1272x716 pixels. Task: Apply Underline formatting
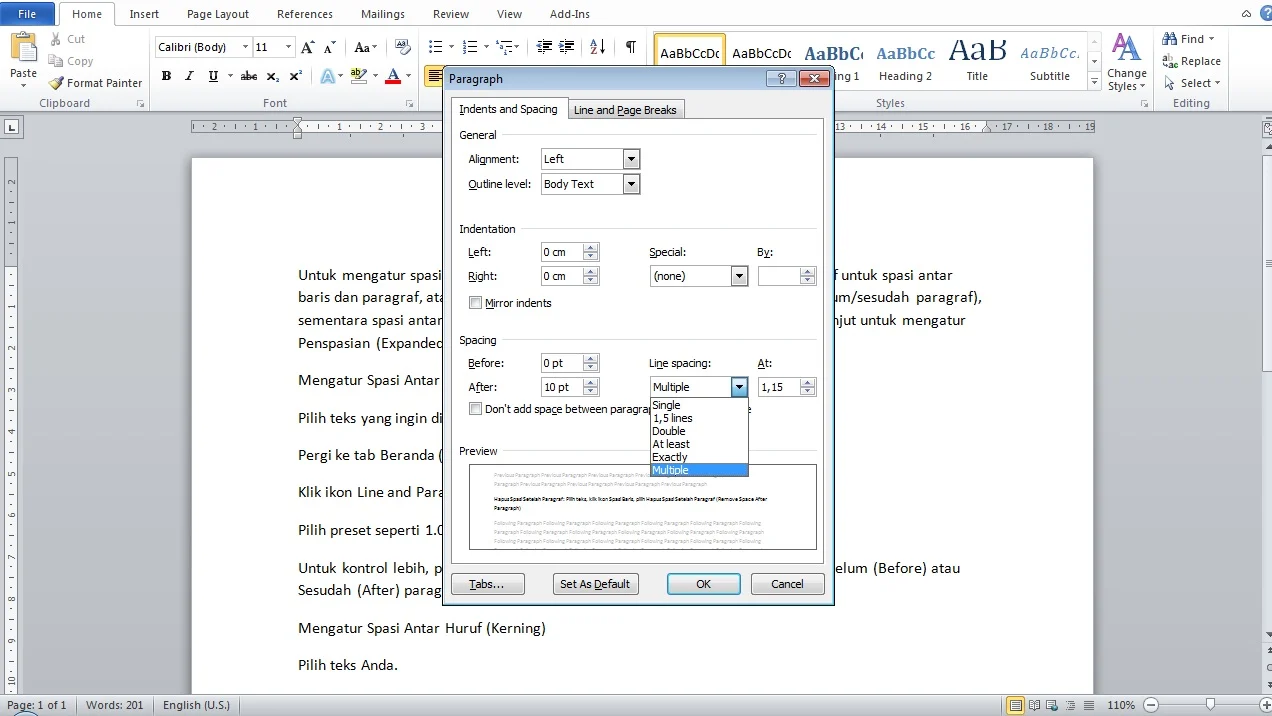[x=213, y=76]
